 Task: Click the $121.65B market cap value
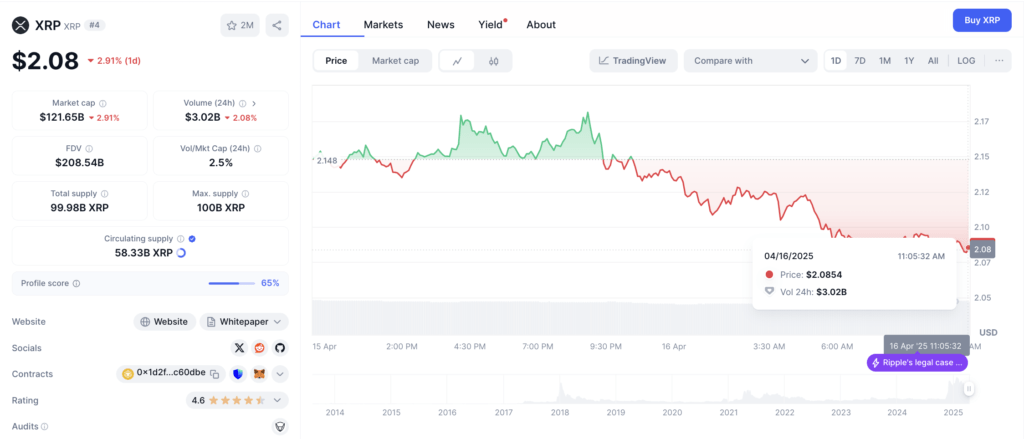click(62, 118)
